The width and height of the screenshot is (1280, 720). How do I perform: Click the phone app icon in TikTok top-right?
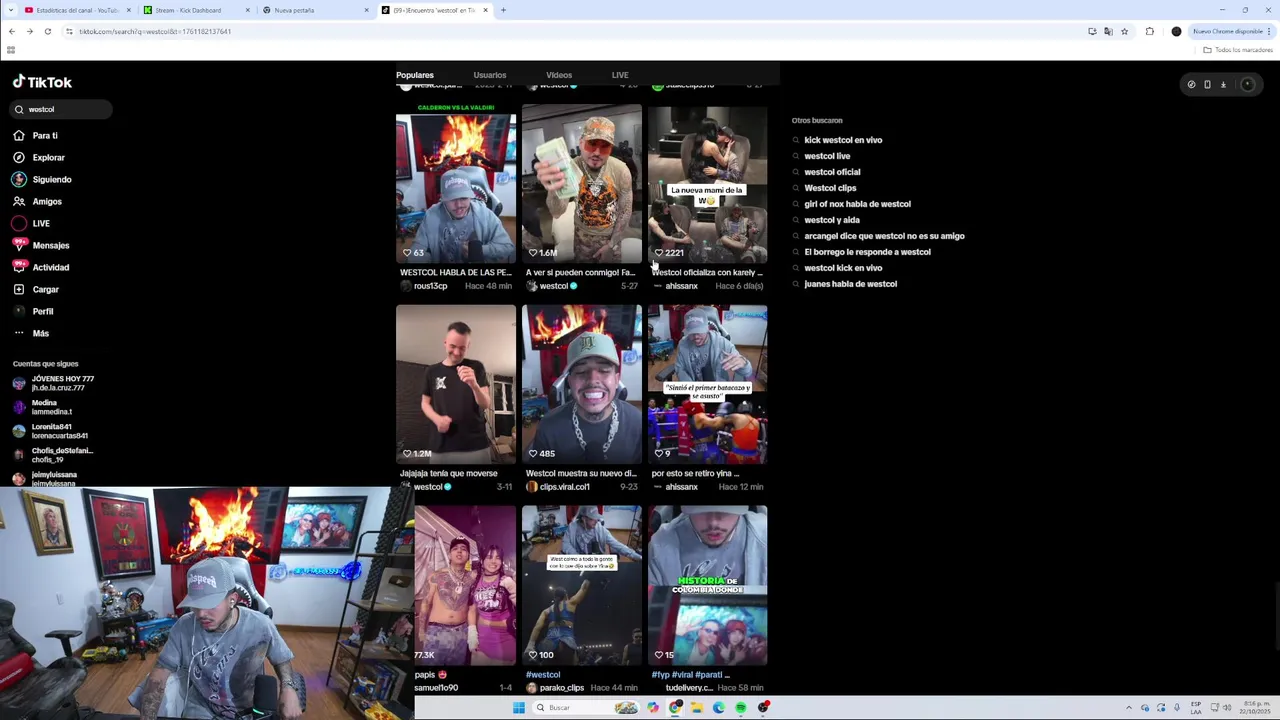[x=1207, y=85]
